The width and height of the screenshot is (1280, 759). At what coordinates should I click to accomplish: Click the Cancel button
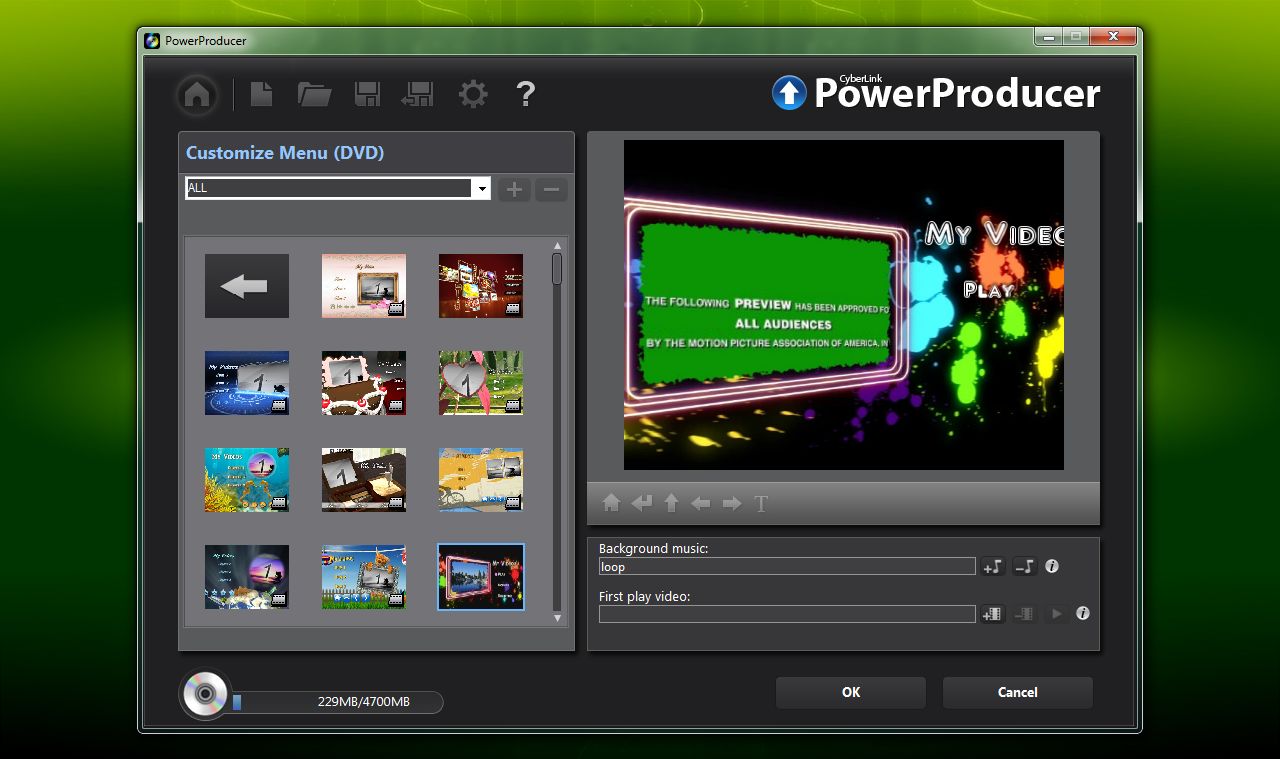(1017, 692)
